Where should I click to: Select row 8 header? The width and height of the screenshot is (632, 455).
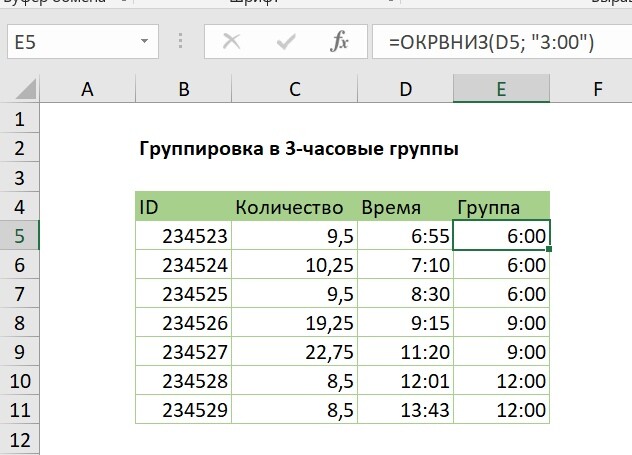19,322
